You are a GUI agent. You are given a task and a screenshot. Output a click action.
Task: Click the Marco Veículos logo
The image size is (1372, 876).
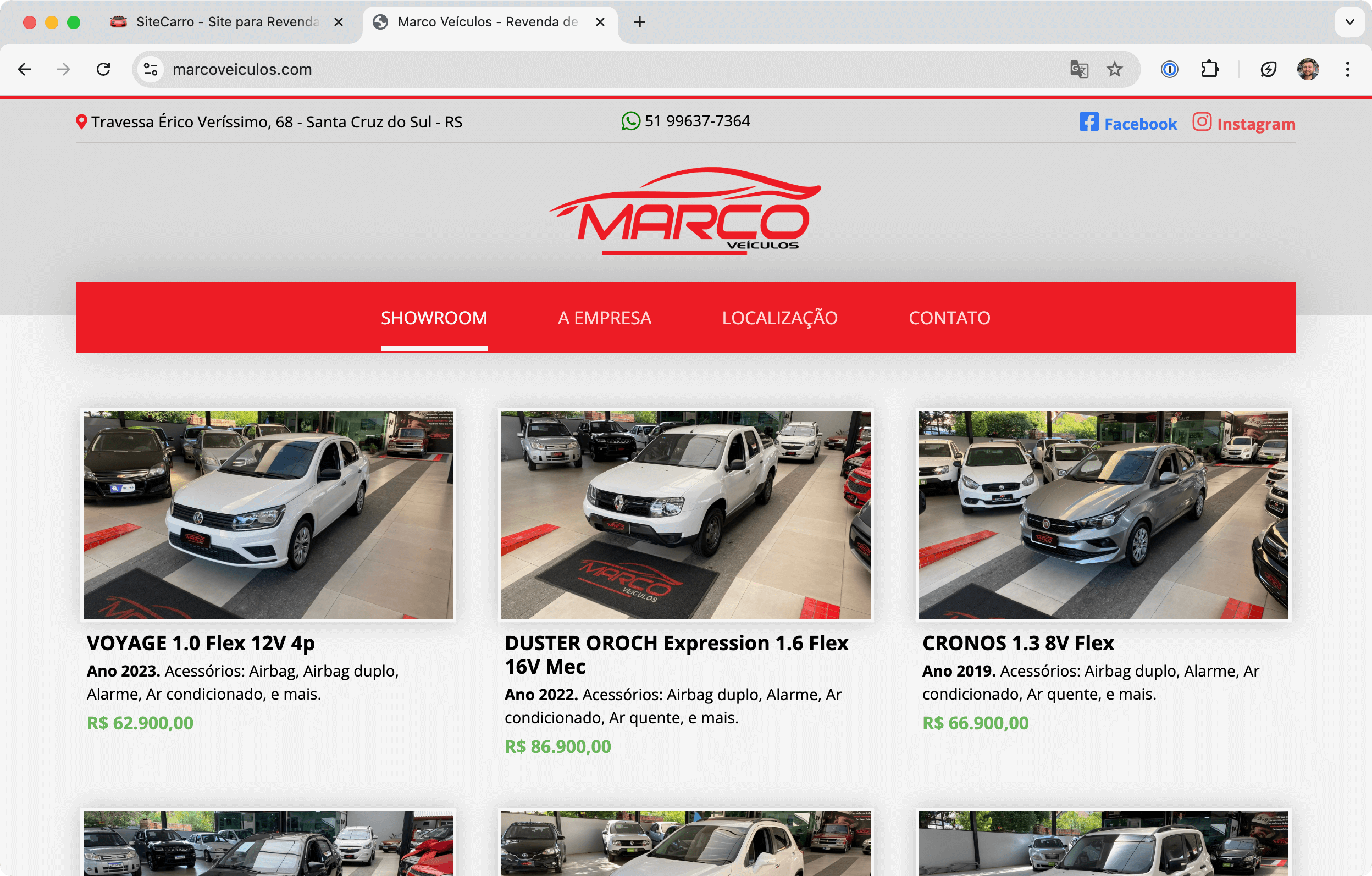[685, 210]
